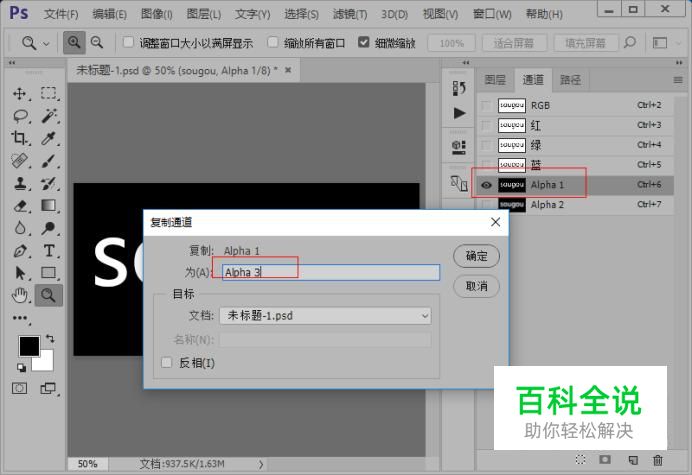Click the name field containing Alpha 3
This screenshot has height=475, width=692.
pyautogui.click(x=331, y=272)
